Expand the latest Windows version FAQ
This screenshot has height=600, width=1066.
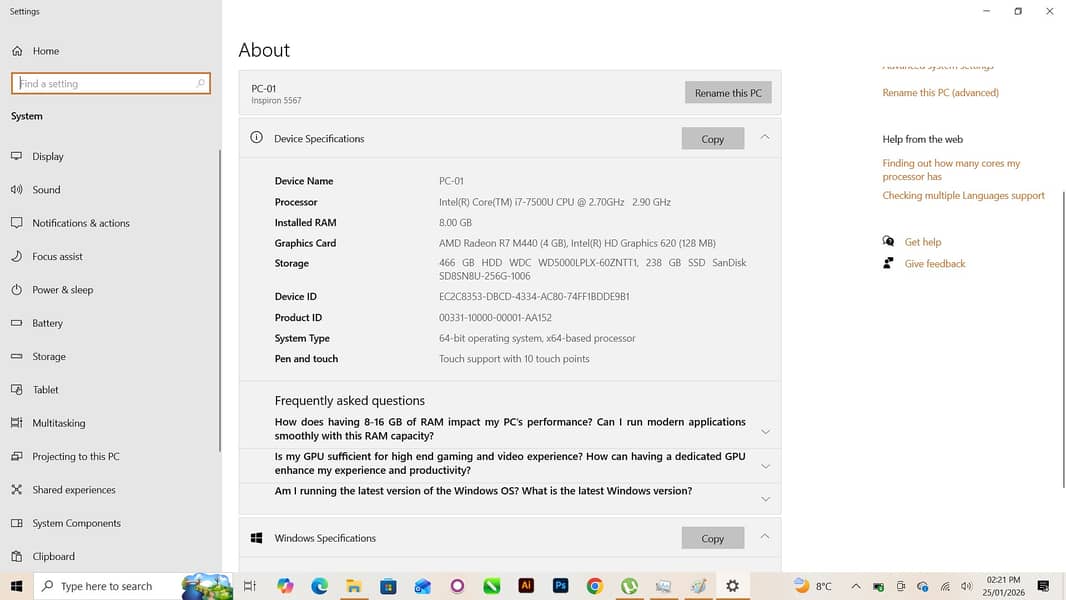coord(765,498)
